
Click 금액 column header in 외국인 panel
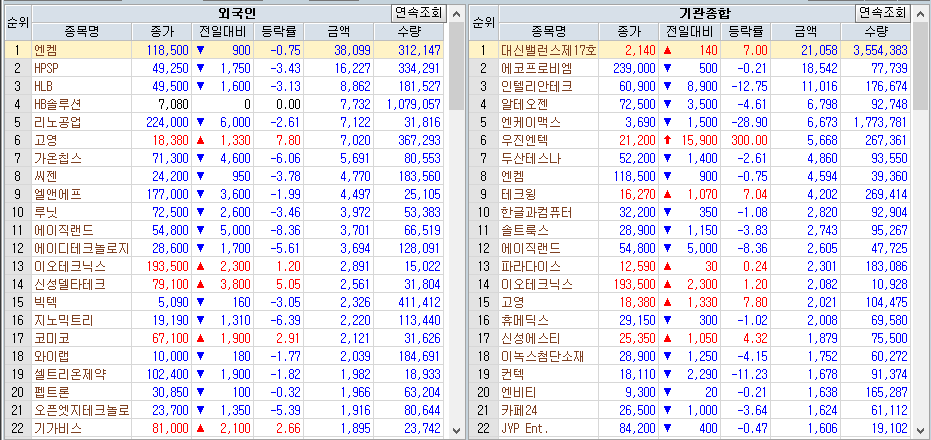[x=338, y=32]
